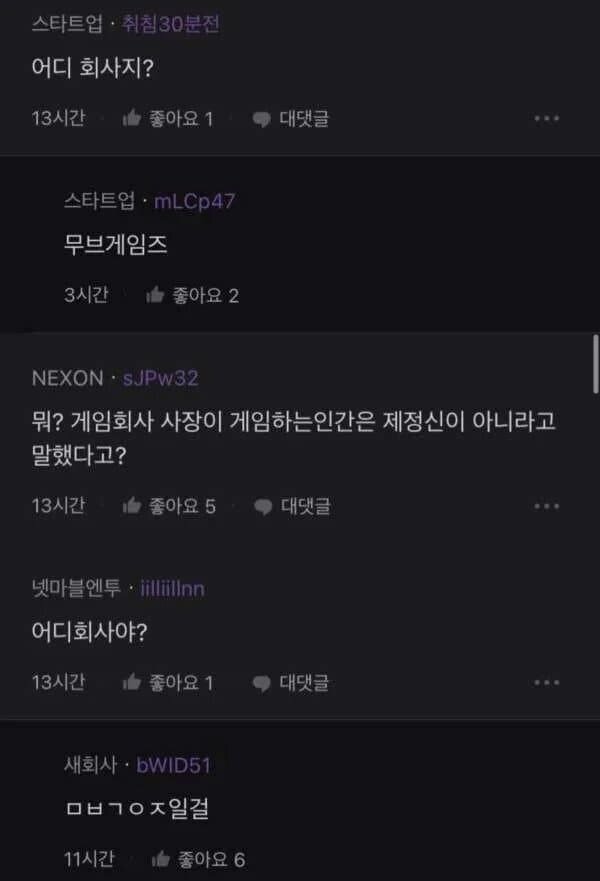Open iilliillnn's username link
Viewport: 600px width, 881px height.
pyautogui.click(x=173, y=589)
